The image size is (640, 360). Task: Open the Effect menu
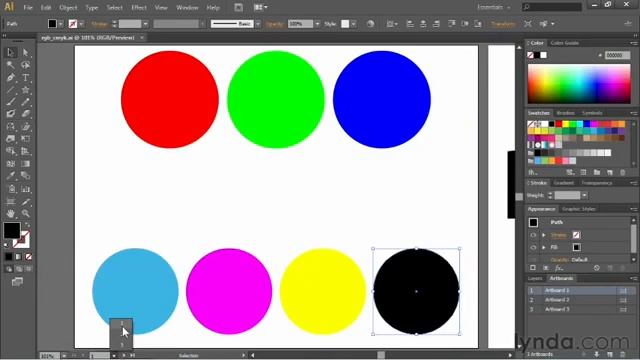pyautogui.click(x=139, y=7)
